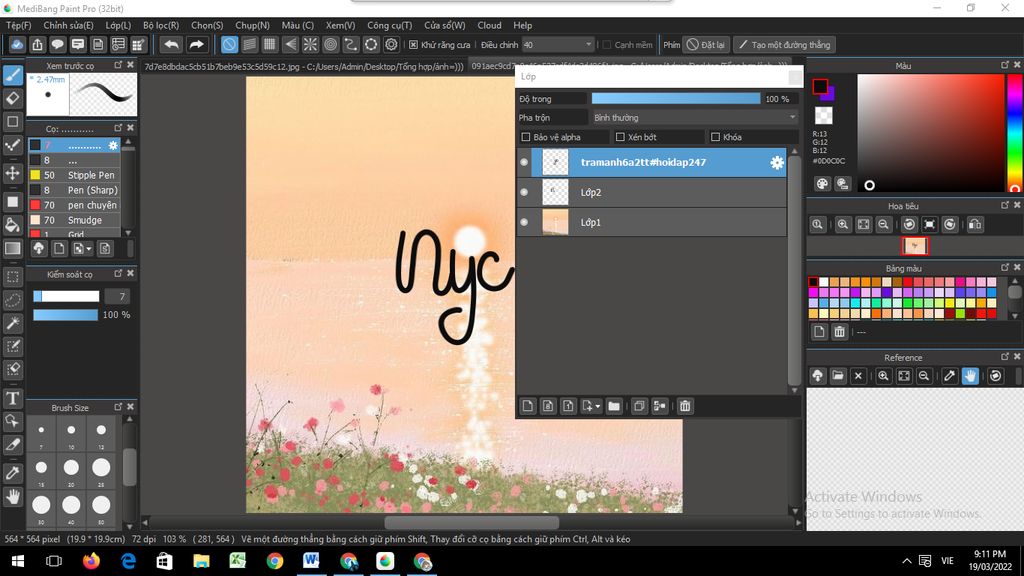This screenshot has height=576, width=1024.
Task: Open the Pha trộn blend mode dropdown
Action: pyautogui.click(x=693, y=117)
